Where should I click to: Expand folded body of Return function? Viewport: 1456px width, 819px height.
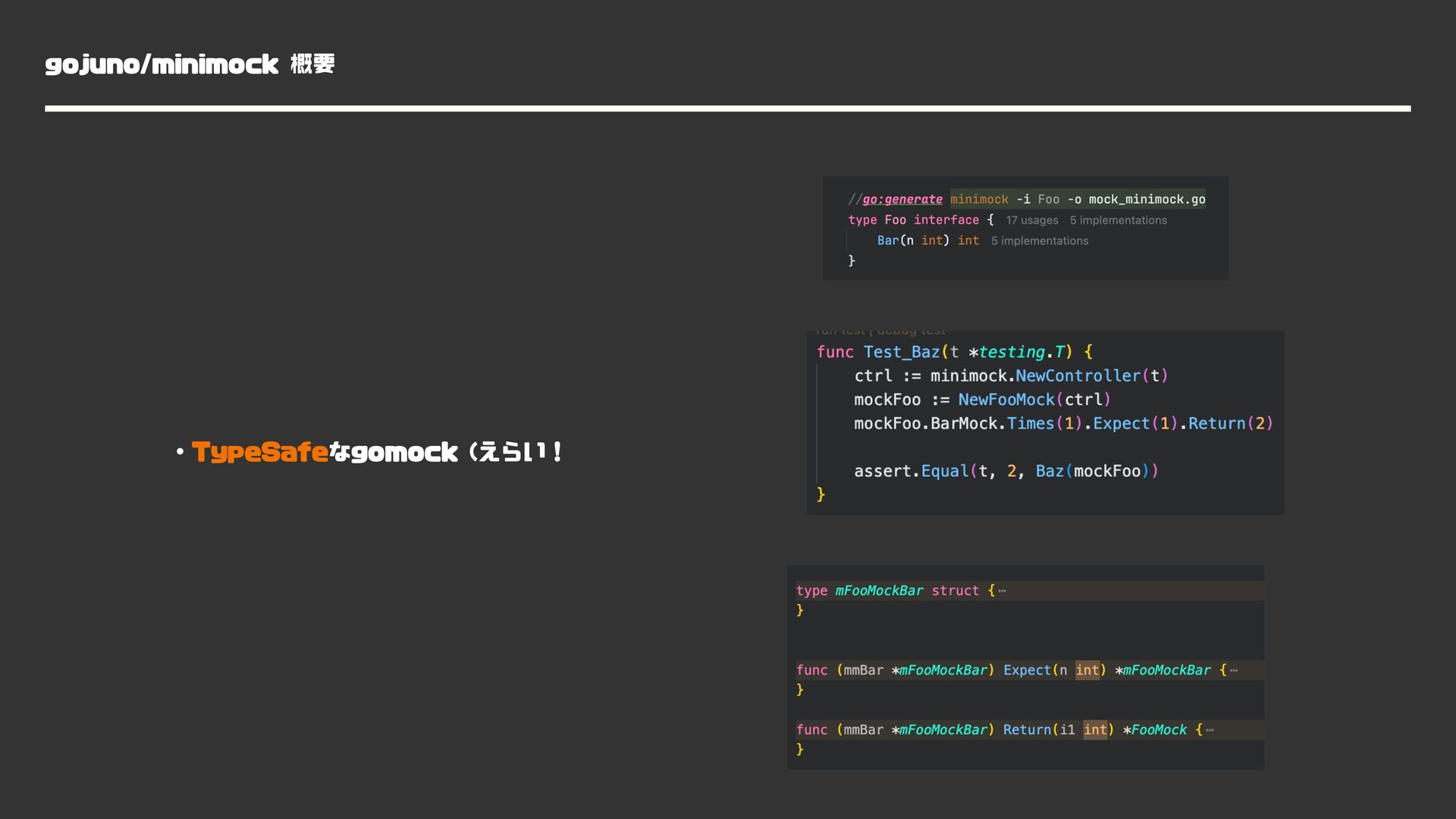1210,730
